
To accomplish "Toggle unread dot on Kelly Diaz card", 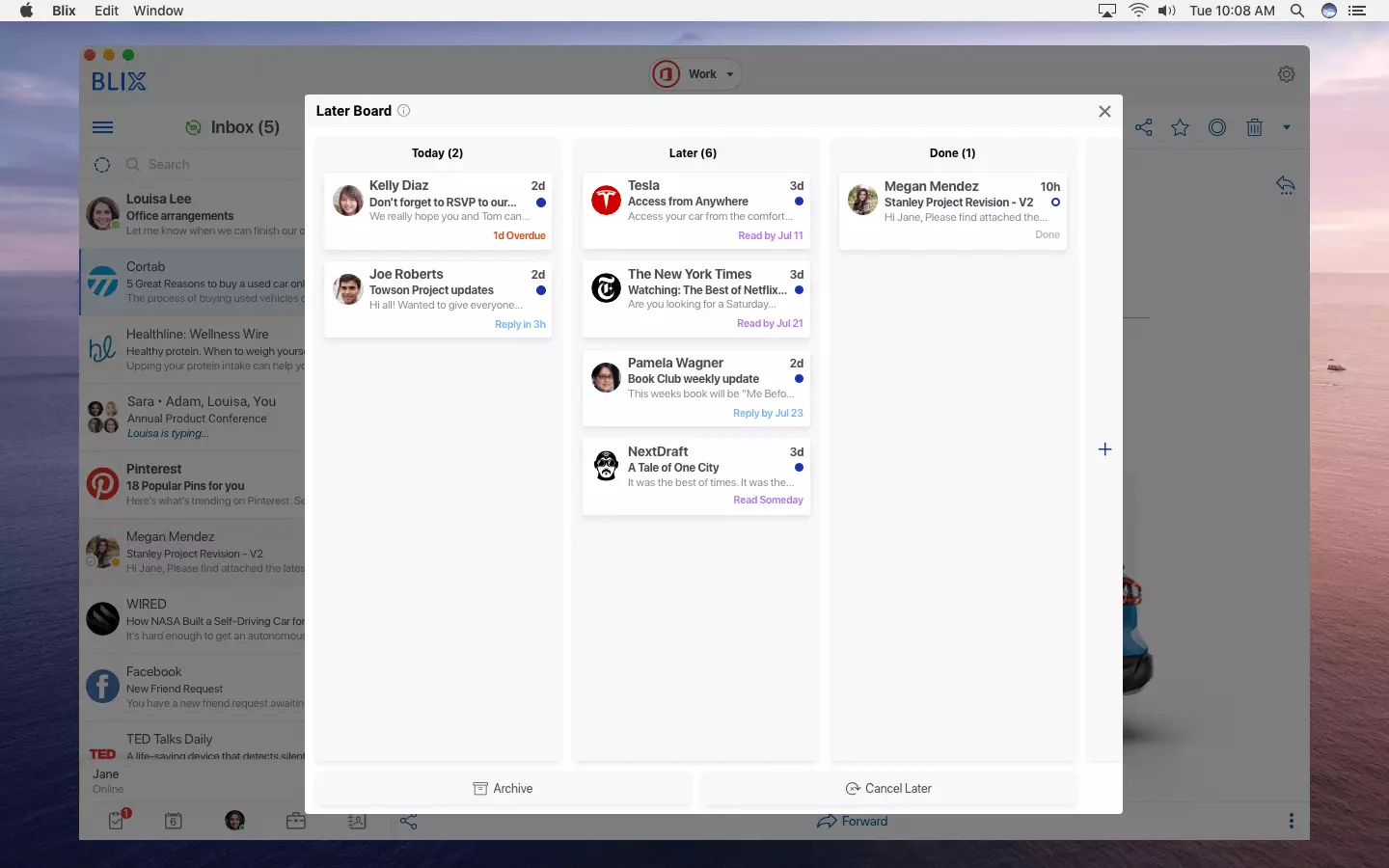I will pyautogui.click(x=541, y=203).
